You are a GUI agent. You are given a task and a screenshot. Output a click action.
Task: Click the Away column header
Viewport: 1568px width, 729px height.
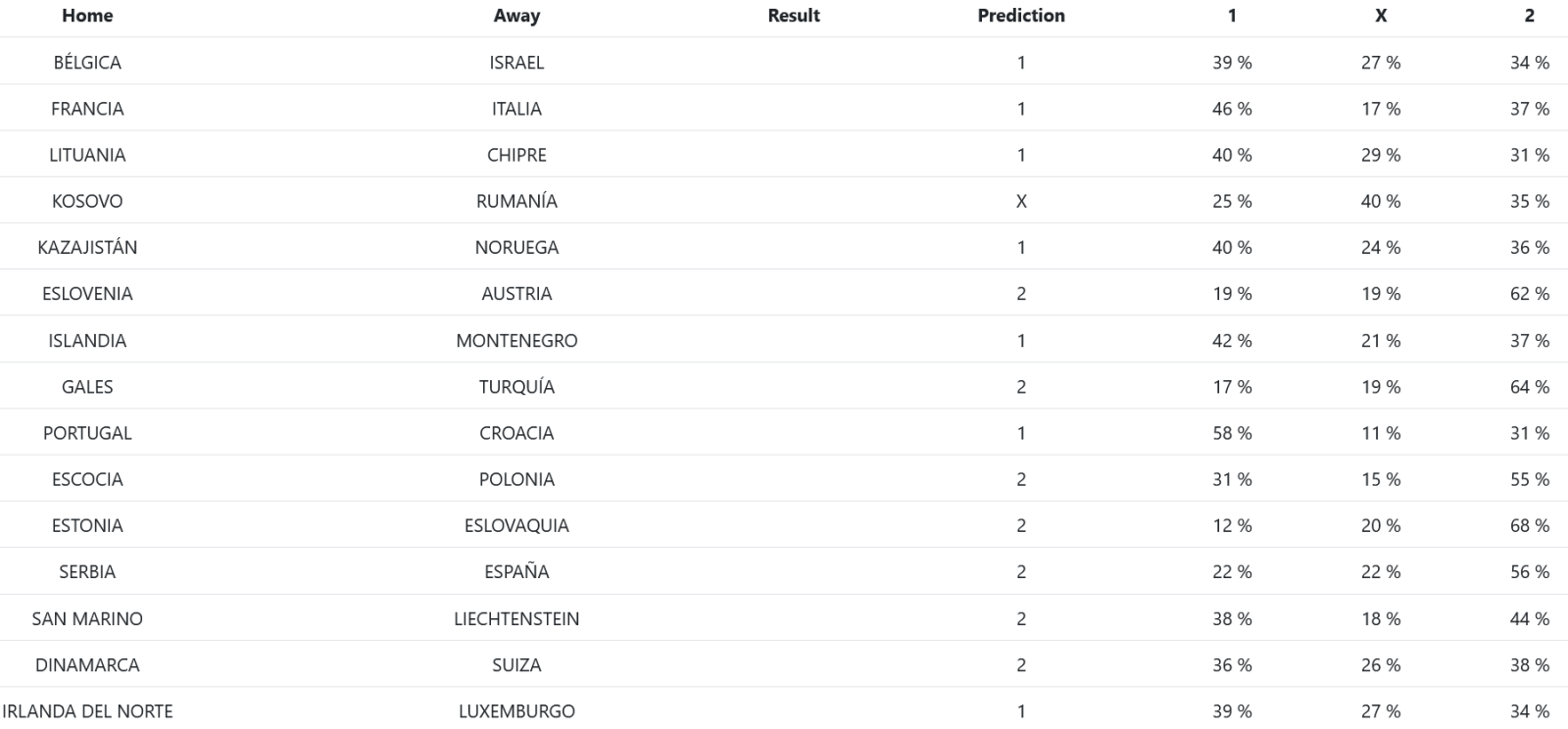point(516,16)
